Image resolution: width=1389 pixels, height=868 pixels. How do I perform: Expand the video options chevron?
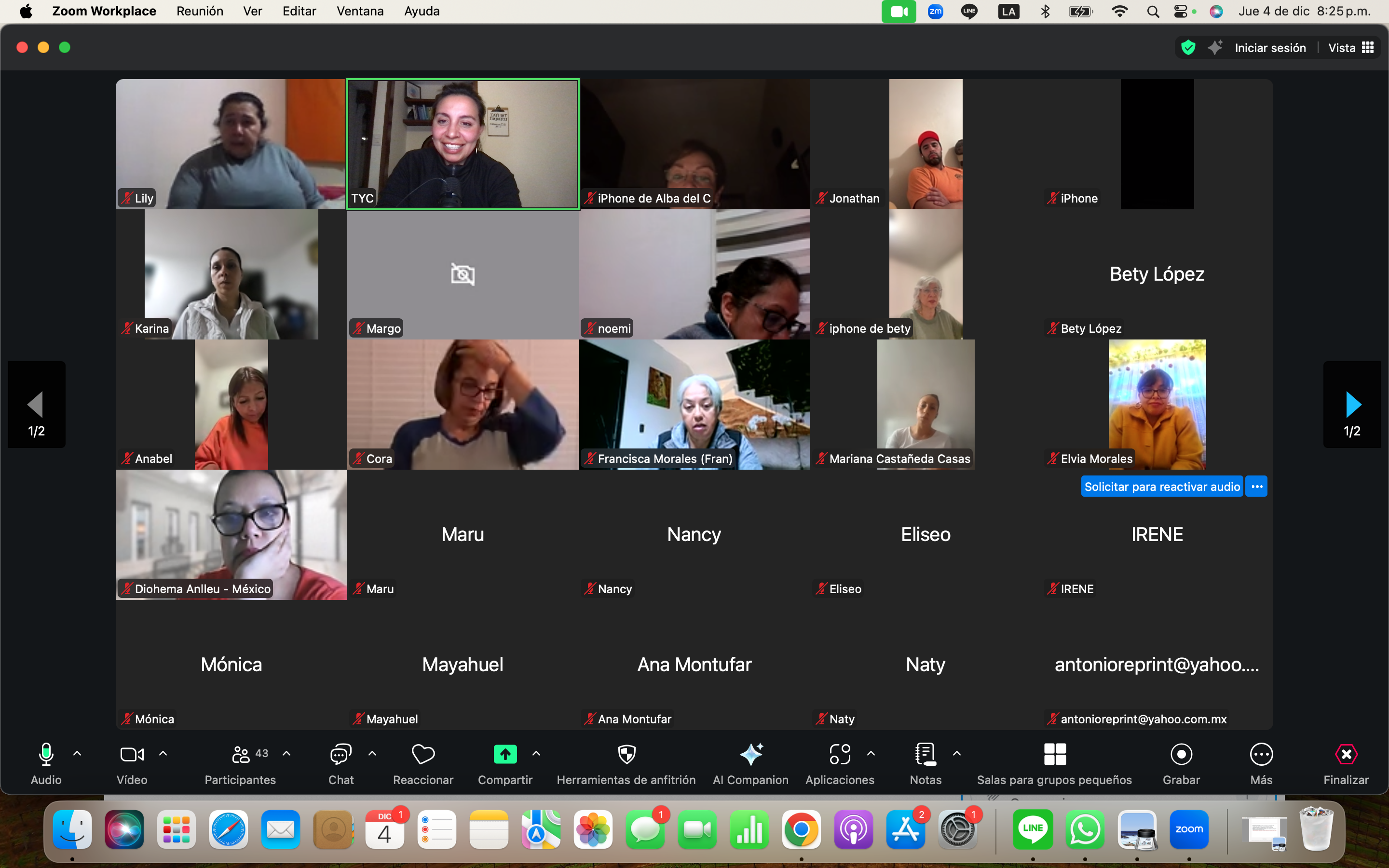163,754
